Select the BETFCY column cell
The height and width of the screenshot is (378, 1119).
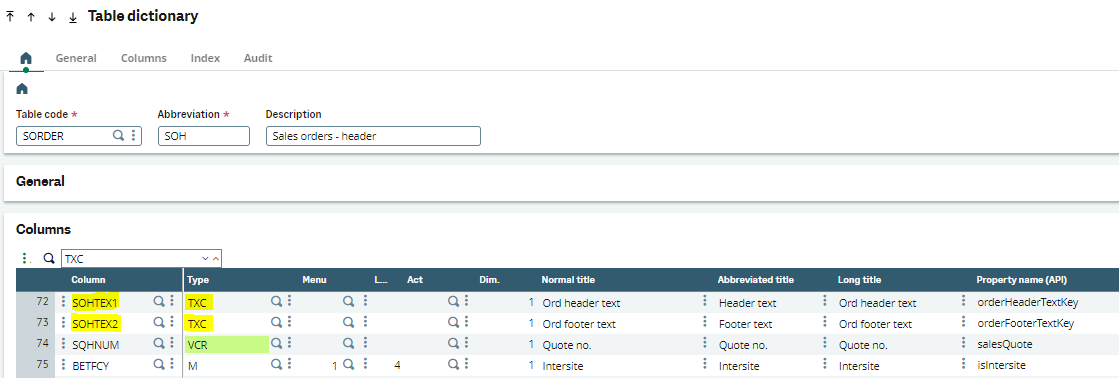click(91, 365)
